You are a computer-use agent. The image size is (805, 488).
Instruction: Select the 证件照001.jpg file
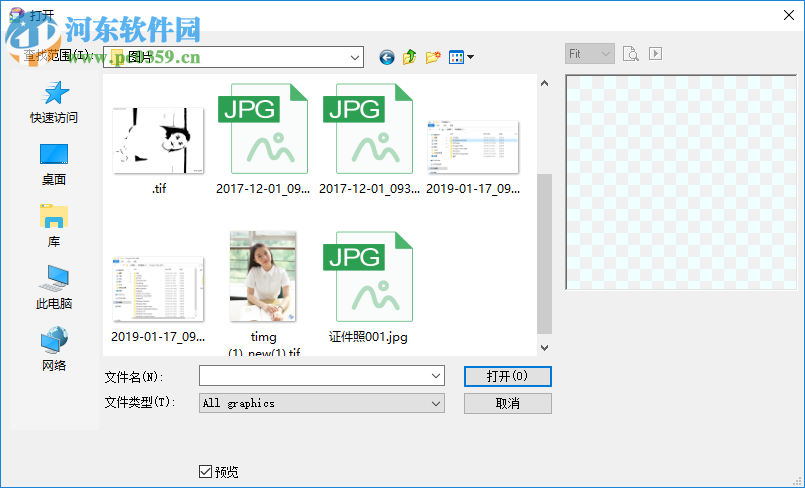pos(368,287)
